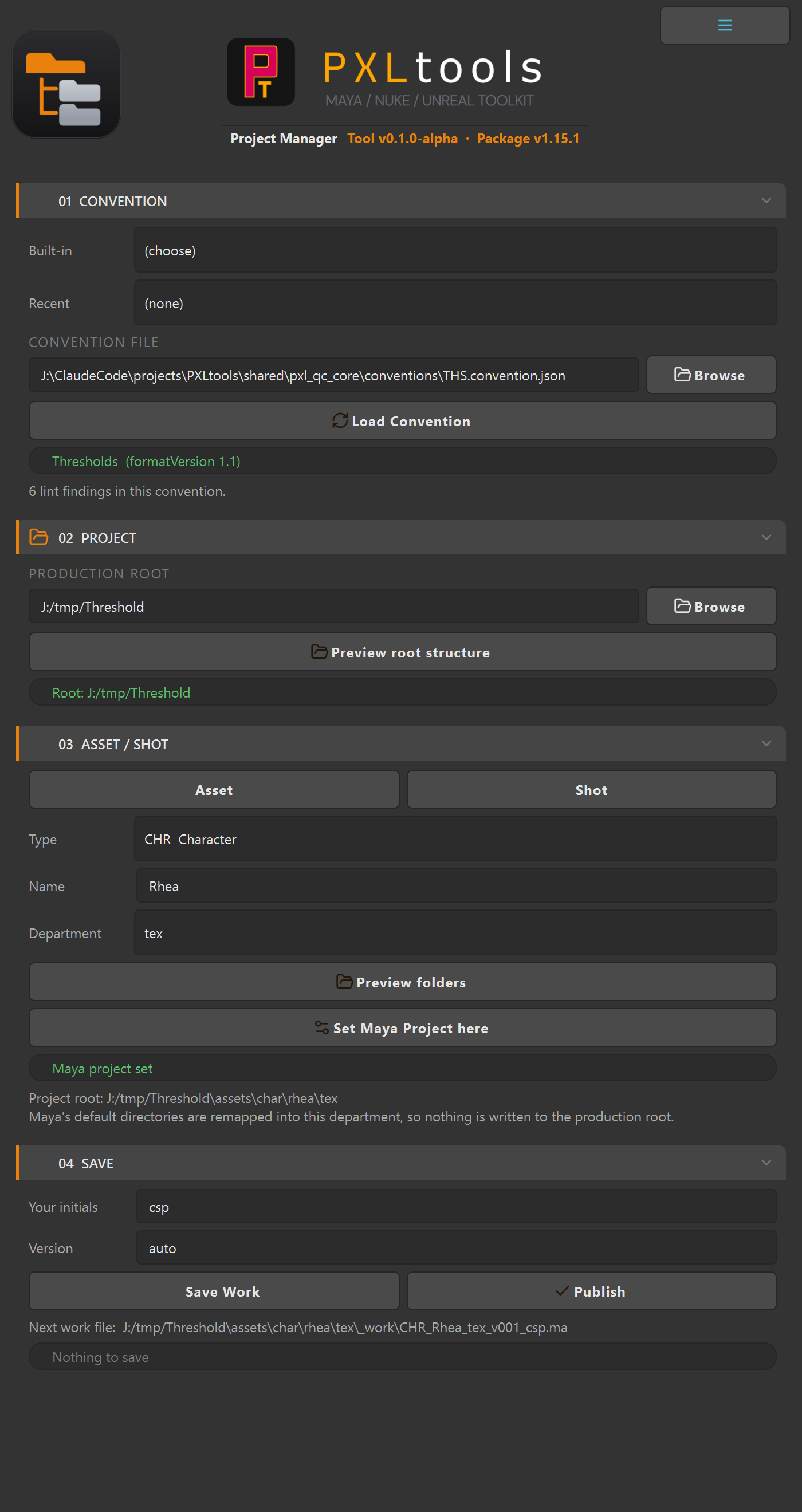Screen dimensions: 802x1512
Task: Select the Asset mode button
Action: (214, 790)
